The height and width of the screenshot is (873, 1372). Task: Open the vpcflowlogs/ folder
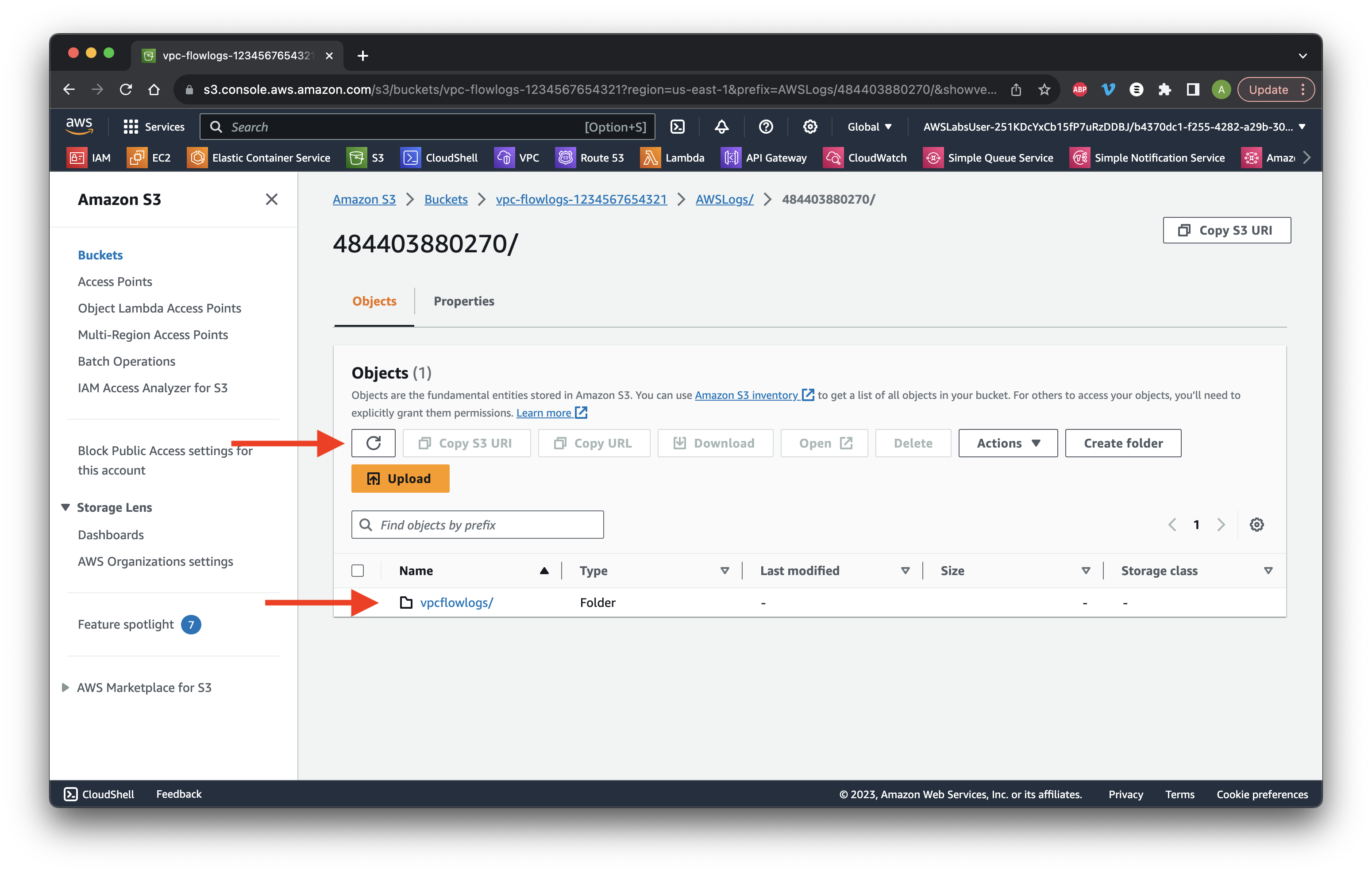(x=456, y=603)
